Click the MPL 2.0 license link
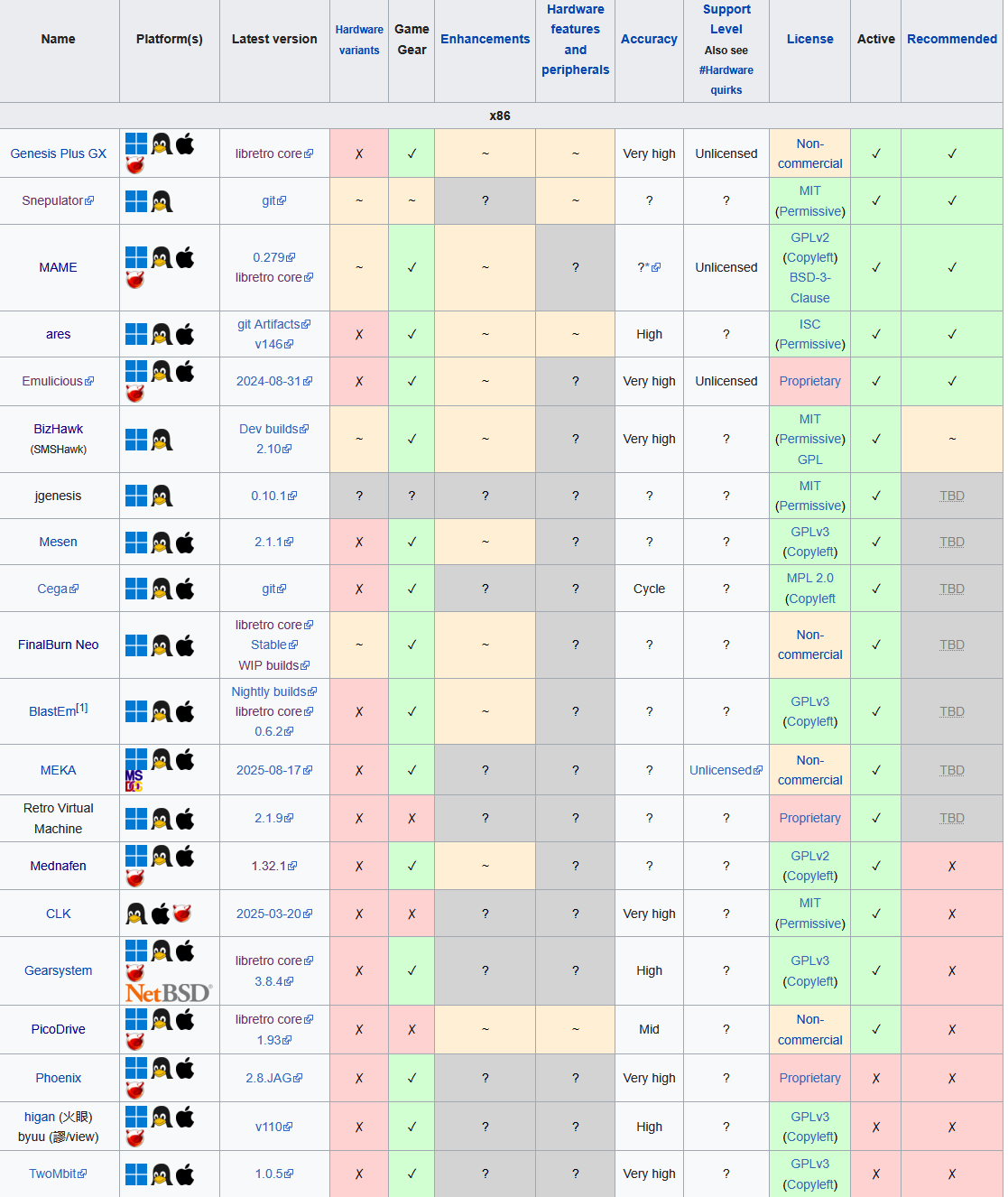This screenshot has height=1197, width=1008. pos(810,578)
